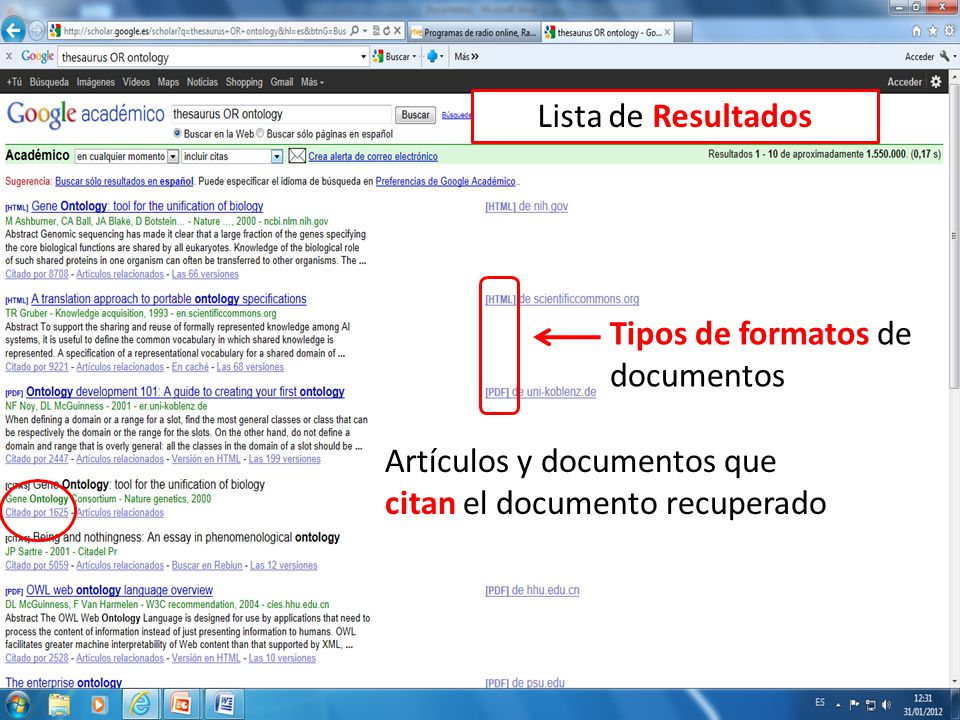Click the refresh icon in the address bar
The height and width of the screenshot is (720, 960).
pos(386,31)
